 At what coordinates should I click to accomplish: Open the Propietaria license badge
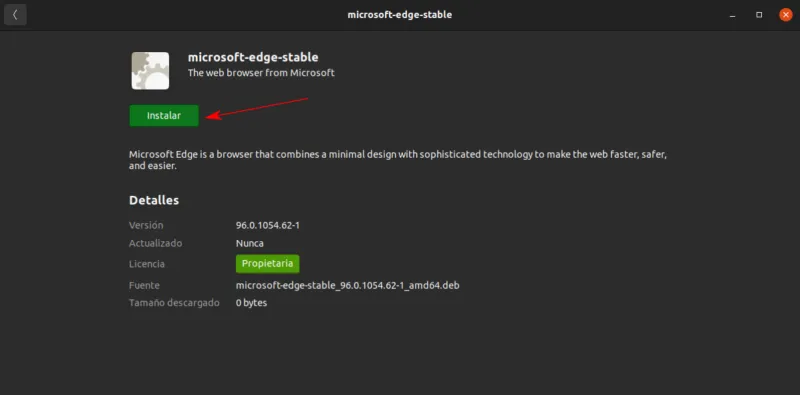267,264
